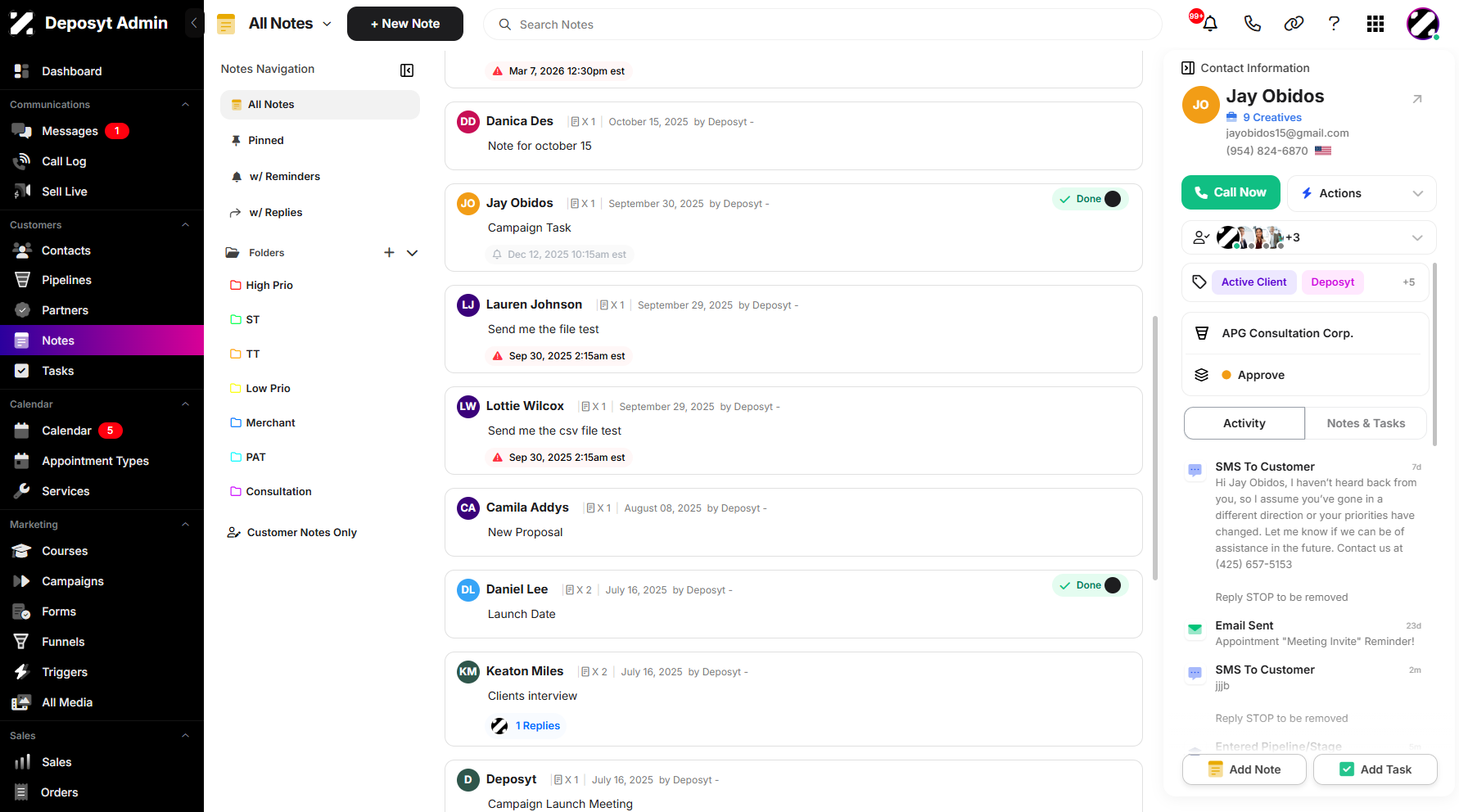1459x812 pixels.
Task: Click the tag icon in contact panel
Action: (x=1199, y=282)
